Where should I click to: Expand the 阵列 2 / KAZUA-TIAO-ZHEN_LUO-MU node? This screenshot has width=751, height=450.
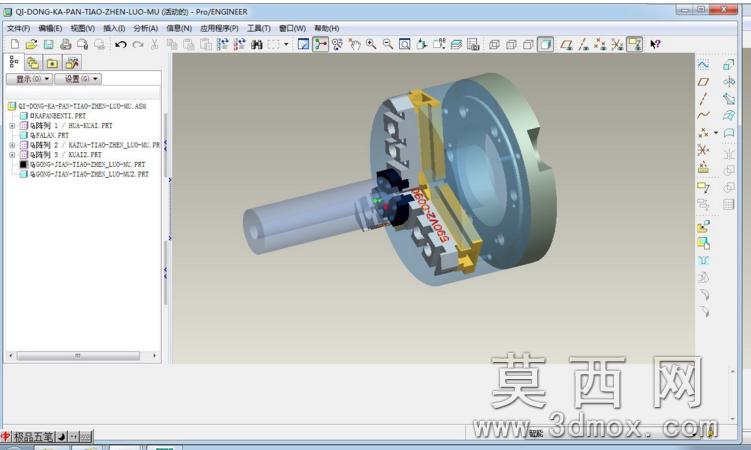[12, 145]
